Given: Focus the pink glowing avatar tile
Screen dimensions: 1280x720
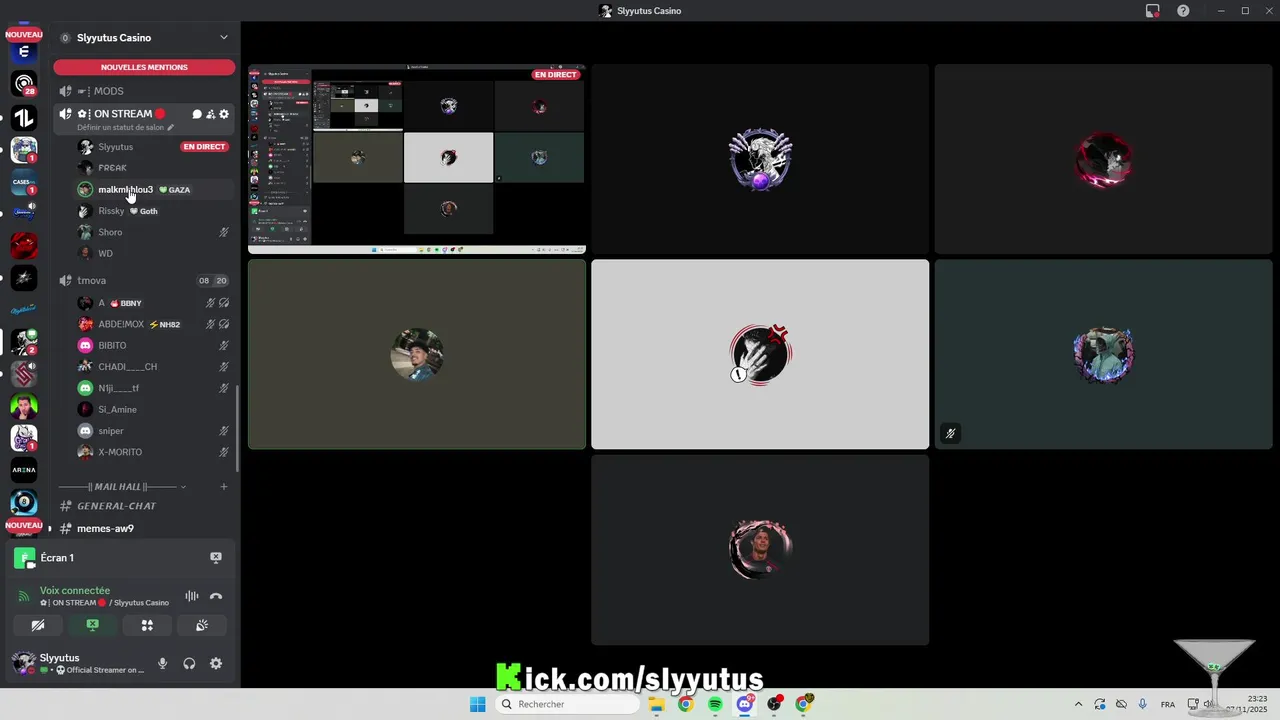Looking at the screenshot, I should [1103, 159].
